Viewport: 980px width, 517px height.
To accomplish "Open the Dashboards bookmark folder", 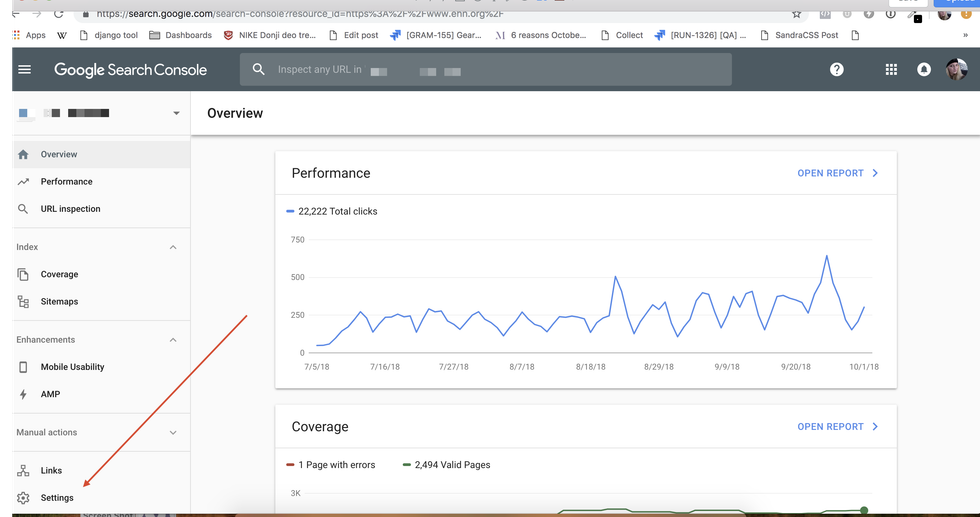I will 181,35.
